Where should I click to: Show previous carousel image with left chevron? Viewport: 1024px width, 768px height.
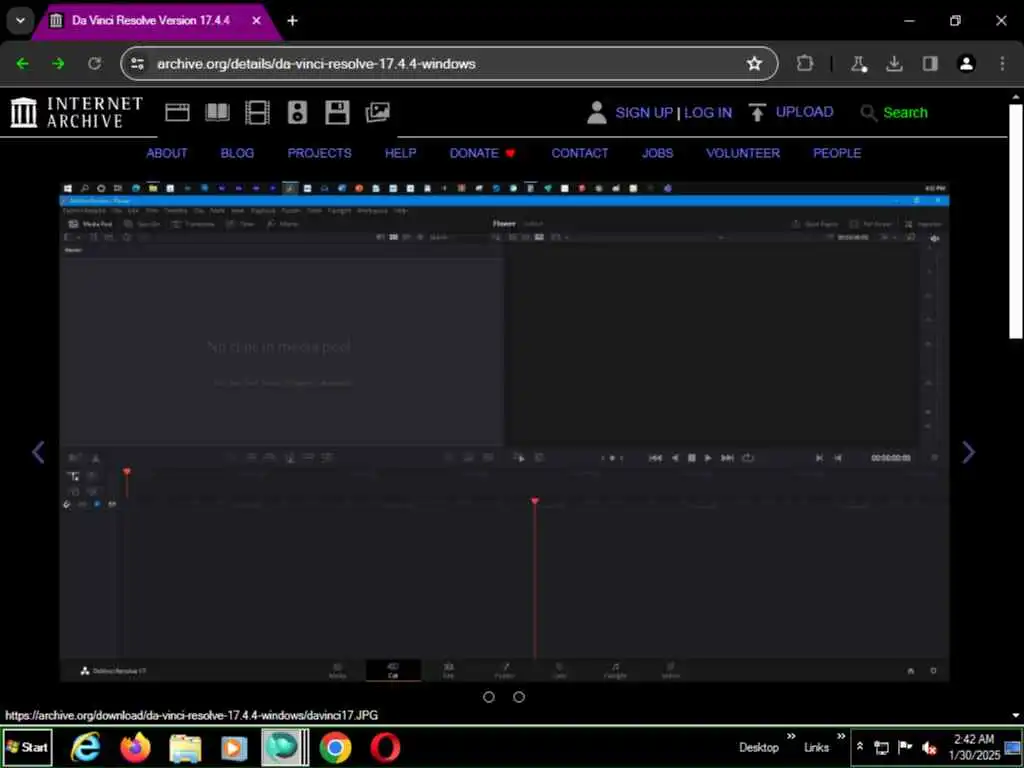(x=39, y=452)
